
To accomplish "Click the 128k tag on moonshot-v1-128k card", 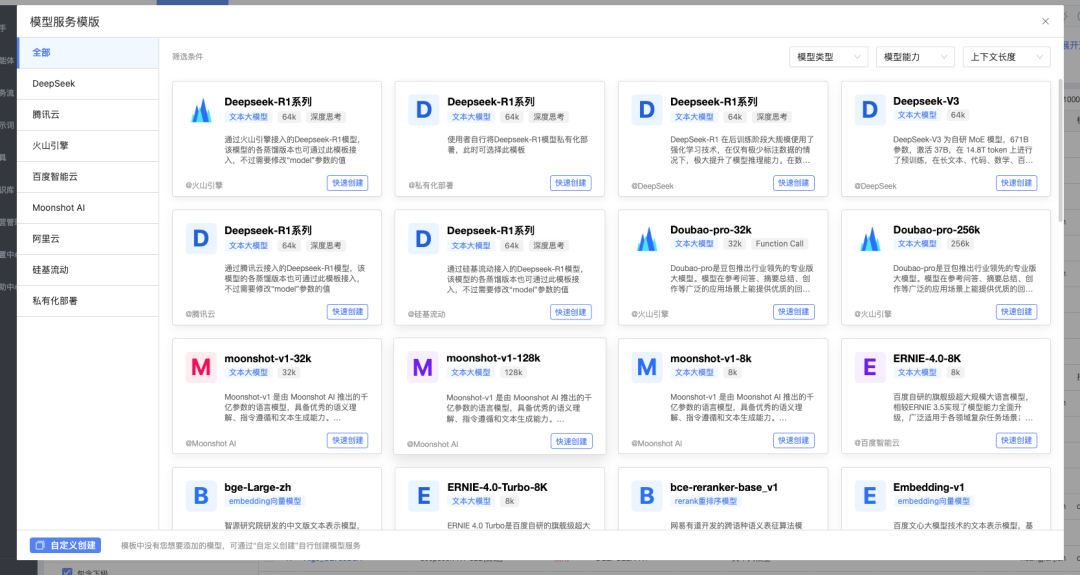I will 512,373.
